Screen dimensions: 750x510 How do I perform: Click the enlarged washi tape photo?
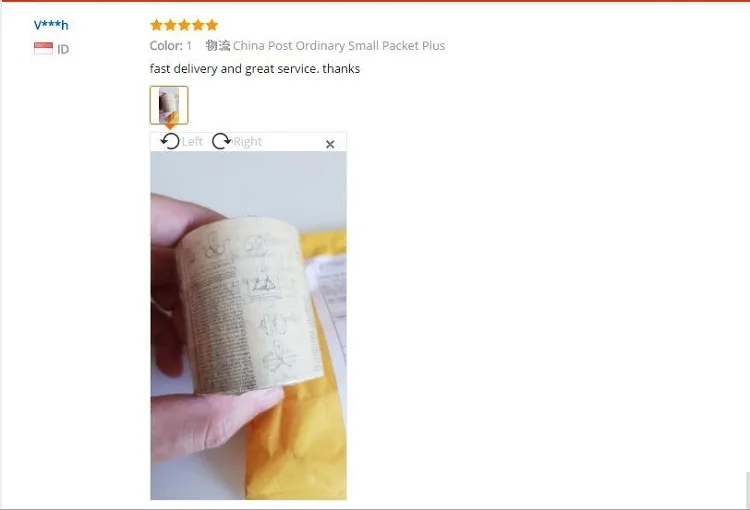tap(248, 325)
